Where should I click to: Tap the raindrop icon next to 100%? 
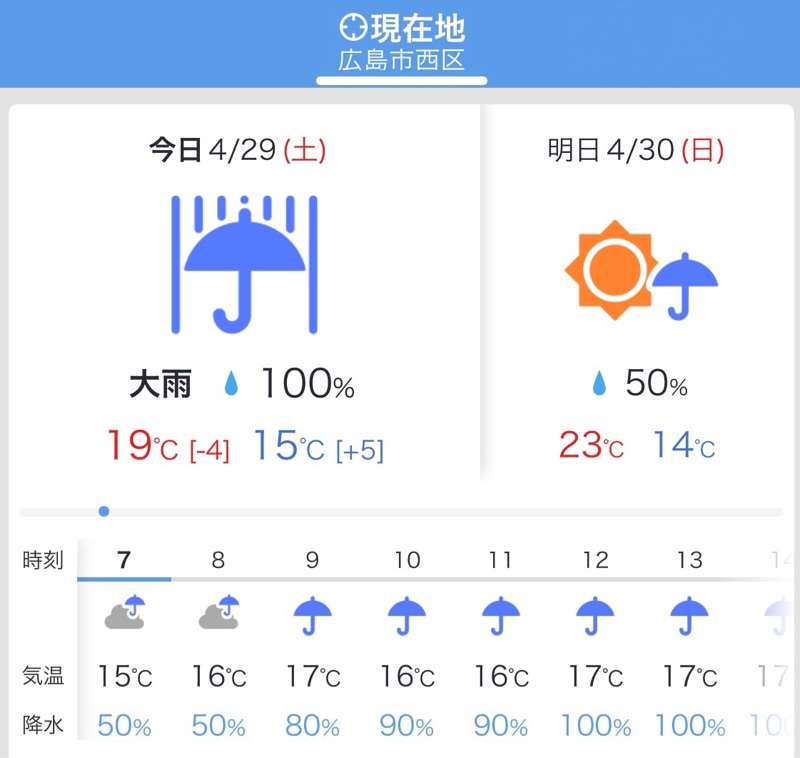pos(232,383)
